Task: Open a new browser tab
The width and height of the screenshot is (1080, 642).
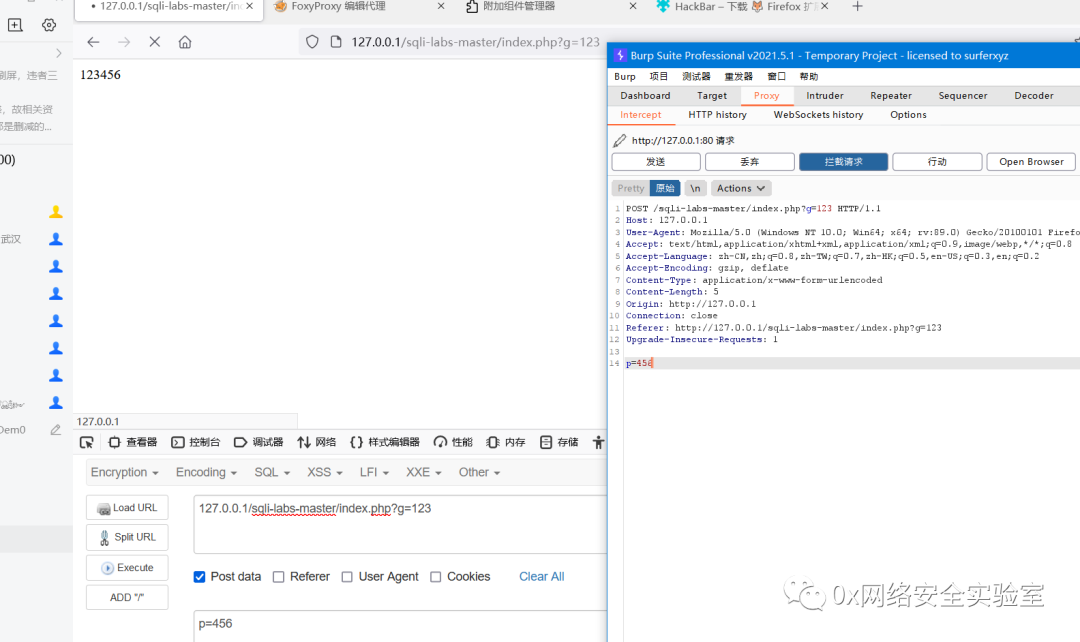Action: coord(857,6)
